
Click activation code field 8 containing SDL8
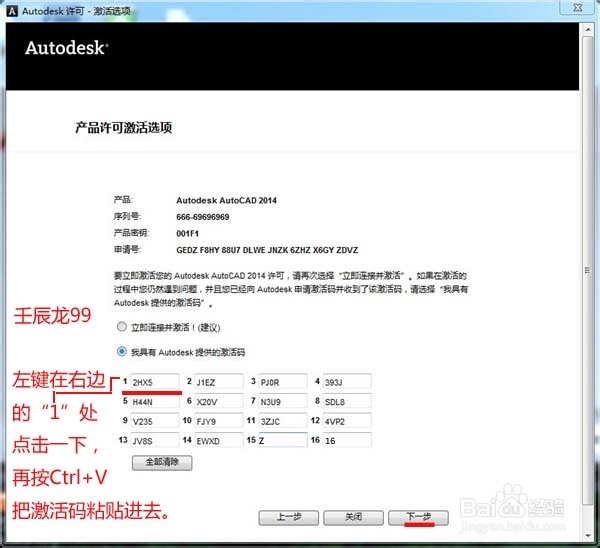[347, 401]
